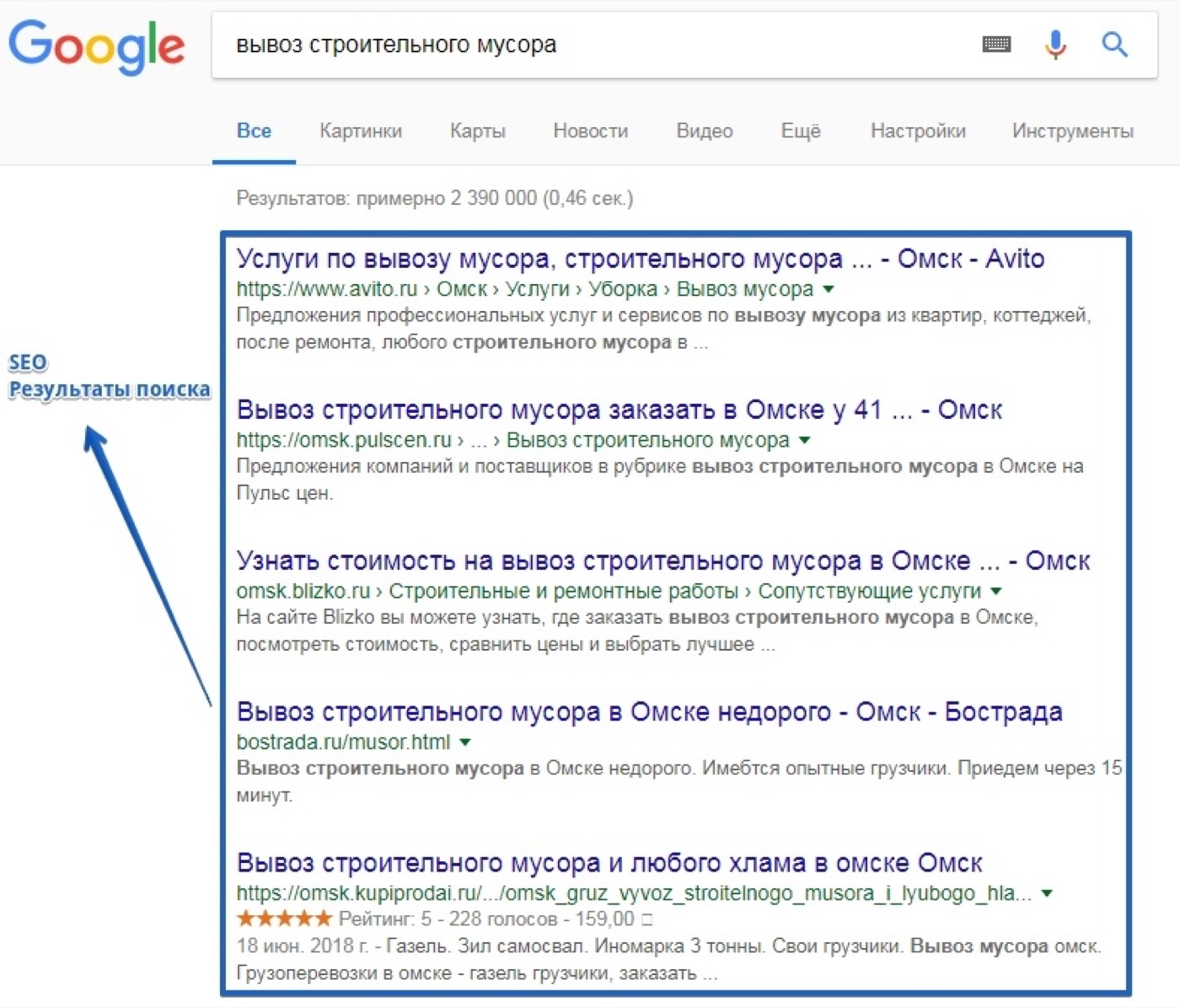Open Инструменты search tools

pos(1073,131)
